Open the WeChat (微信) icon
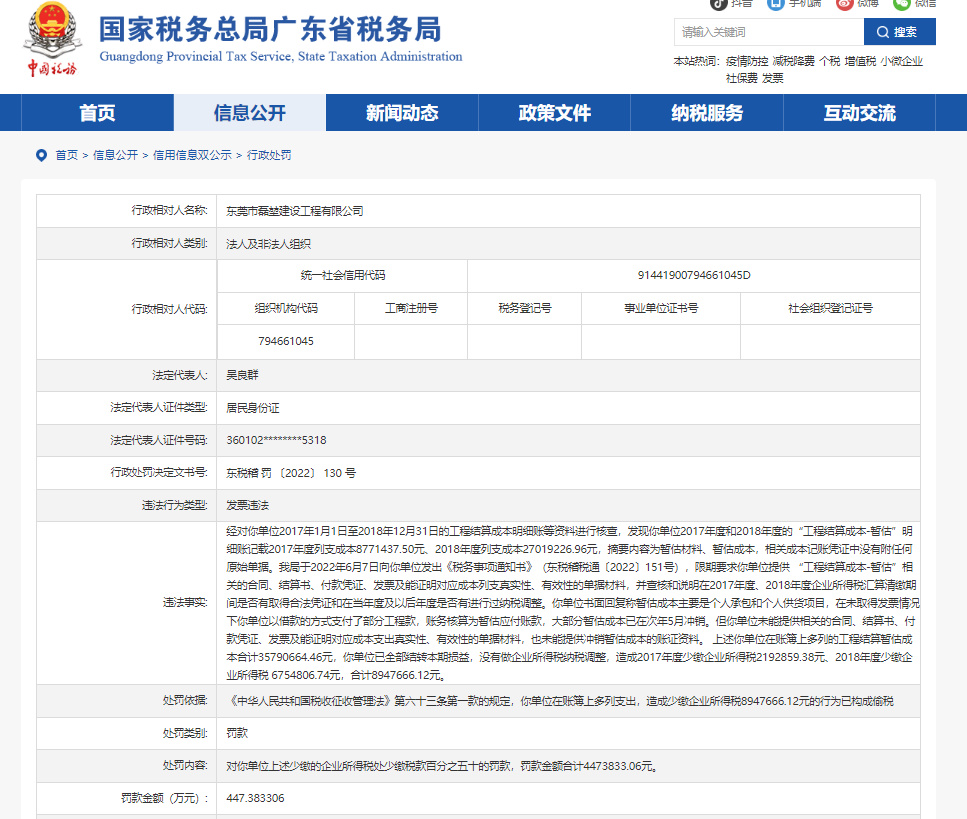Viewport: 967px width, 819px height. click(x=902, y=4)
